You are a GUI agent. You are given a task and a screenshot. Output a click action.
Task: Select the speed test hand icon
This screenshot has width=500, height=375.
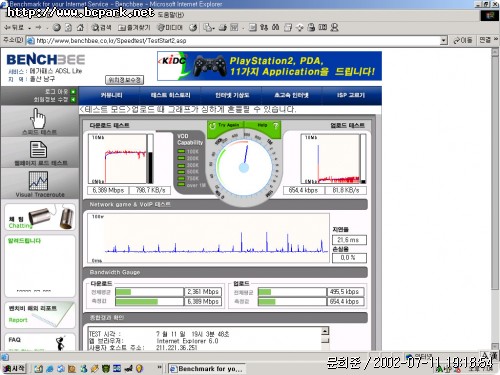point(38,119)
